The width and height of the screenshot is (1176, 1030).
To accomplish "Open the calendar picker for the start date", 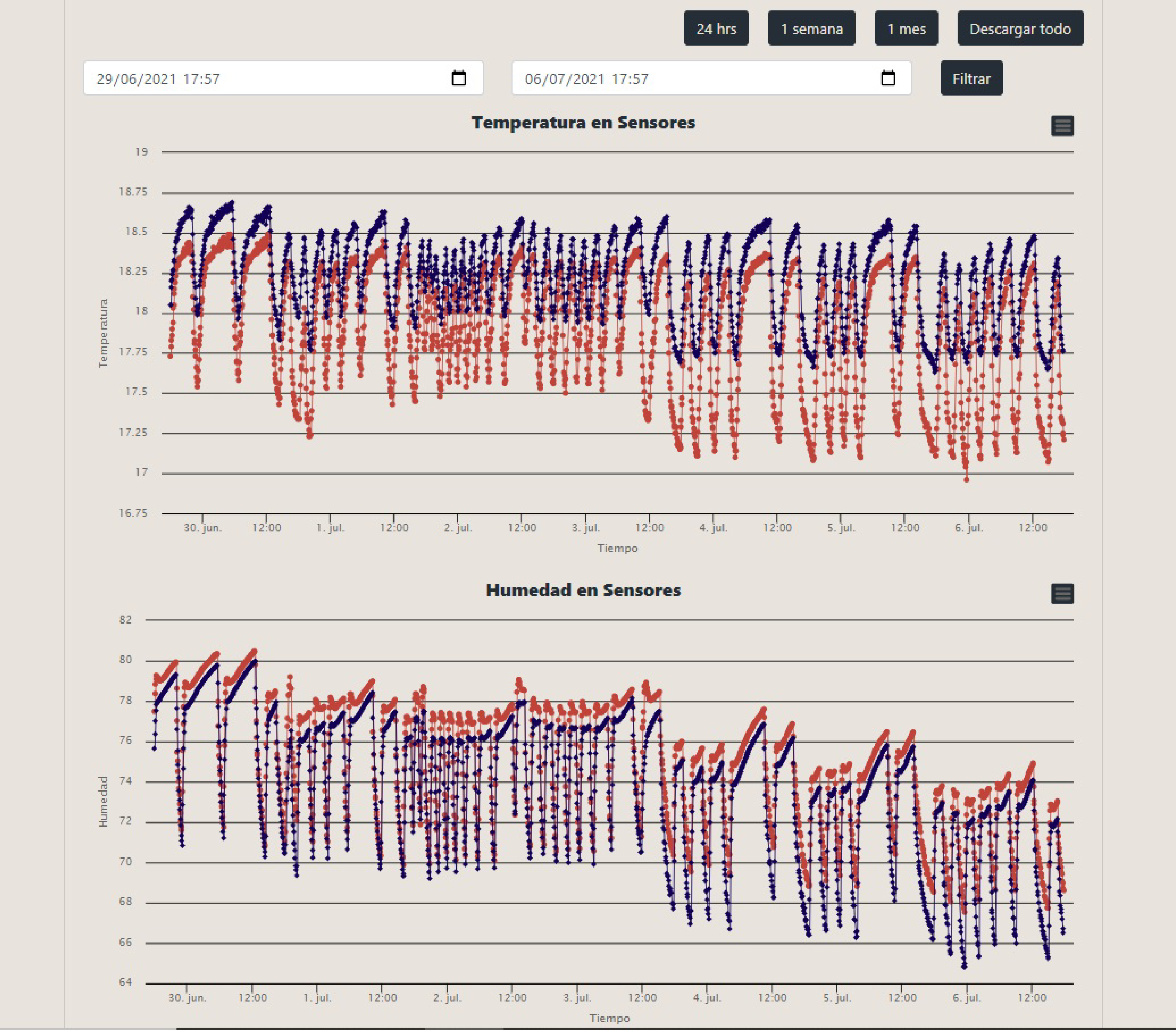I will click(x=458, y=77).
